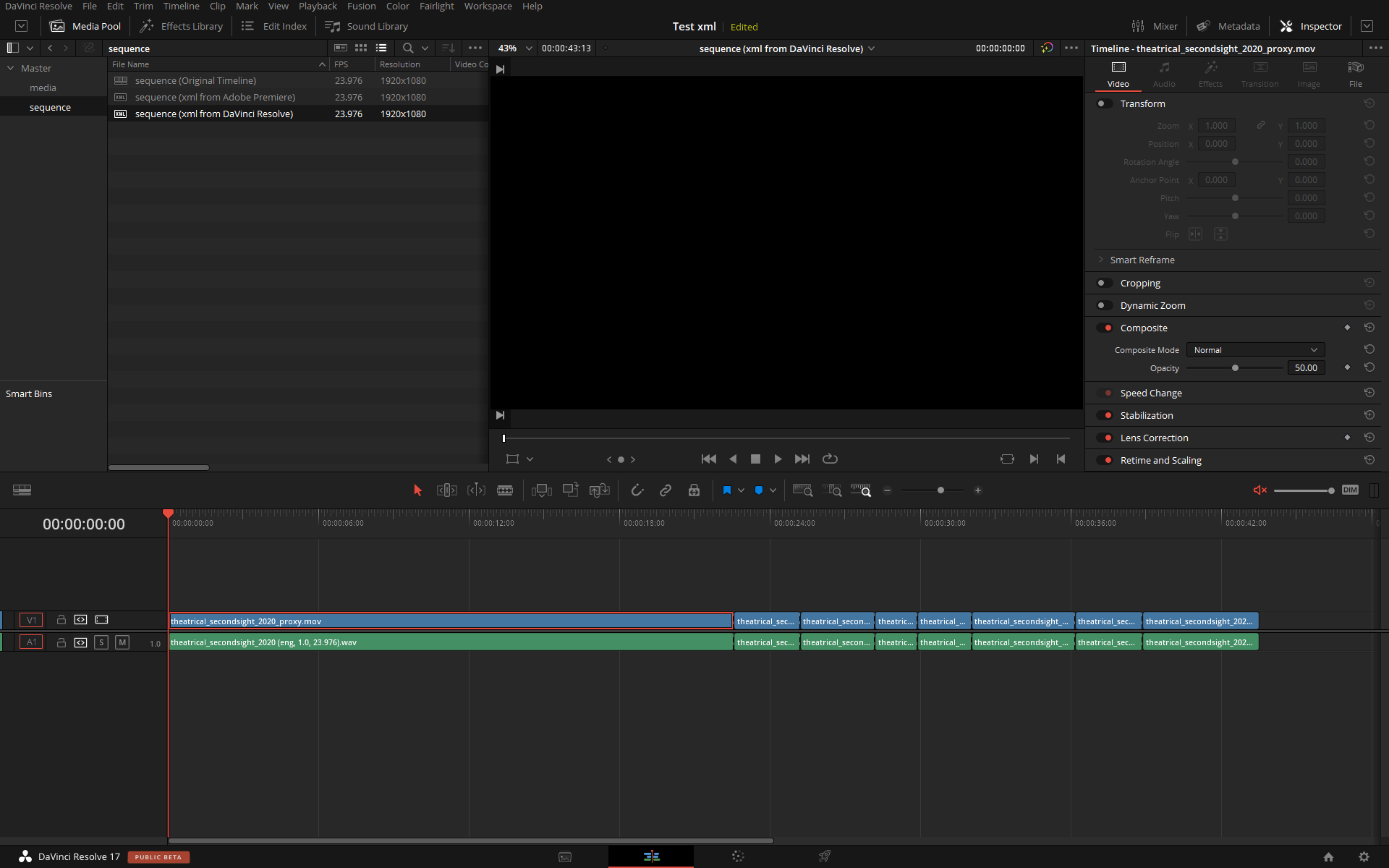This screenshot has width=1389, height=868.
Task: Click the linked selection chain icon
Action: [666, 490]
